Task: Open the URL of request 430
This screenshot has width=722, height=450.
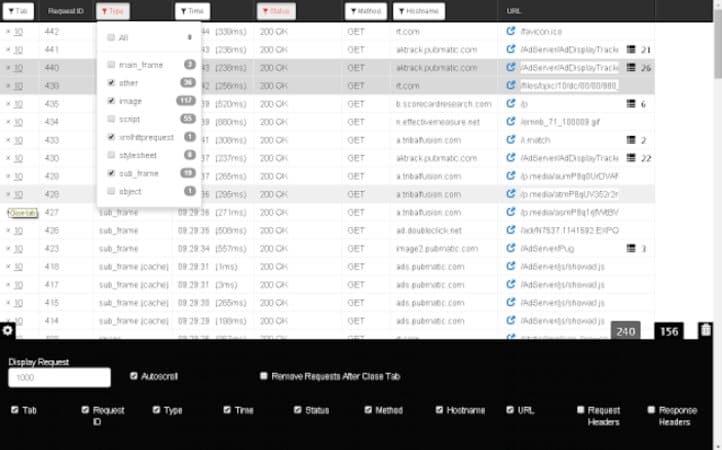Action: 510,158
